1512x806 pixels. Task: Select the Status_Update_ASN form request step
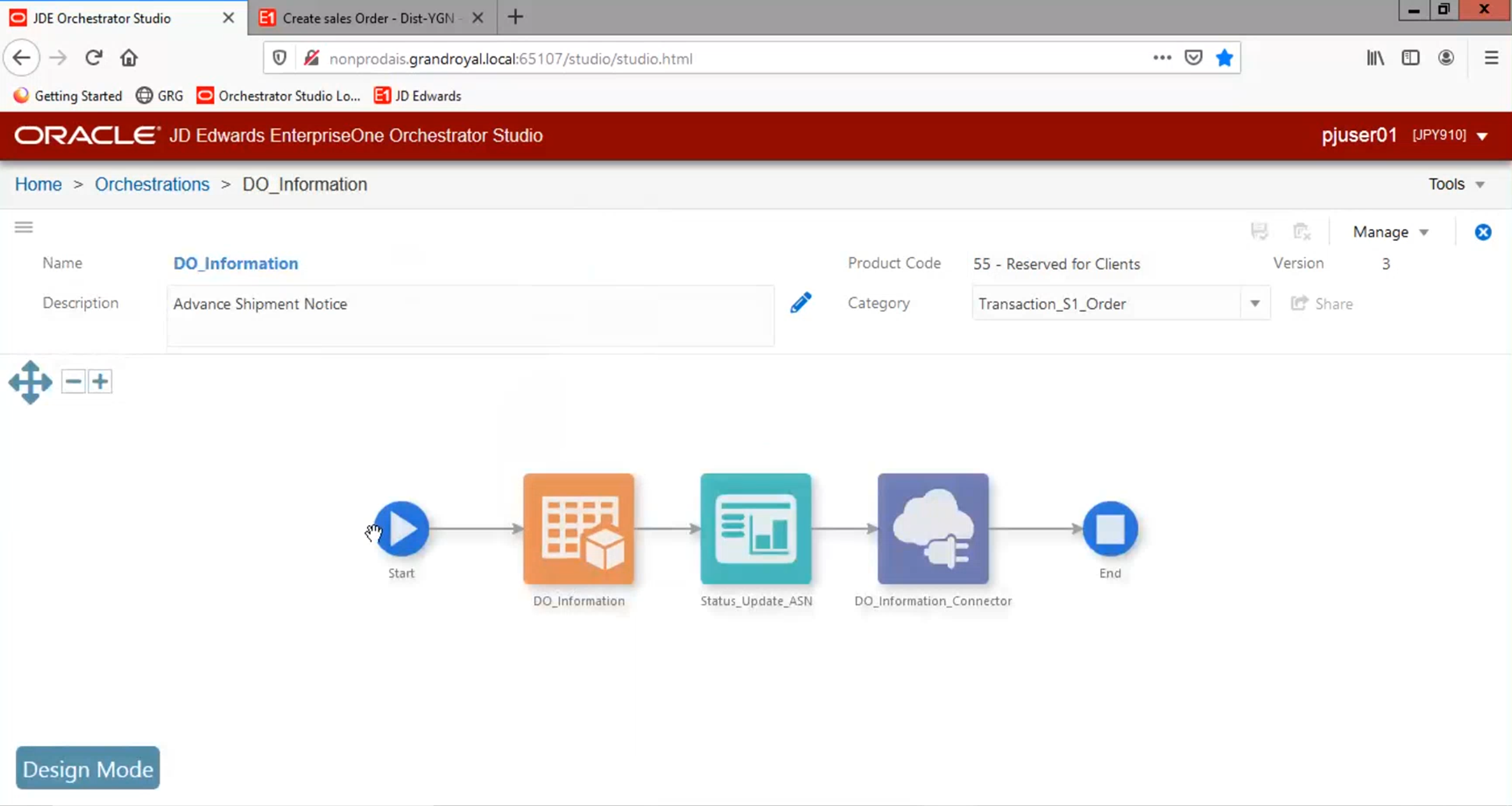(x=755, y=528)
